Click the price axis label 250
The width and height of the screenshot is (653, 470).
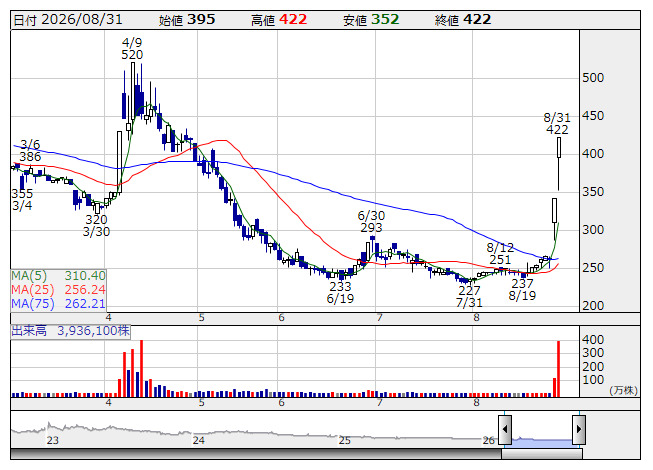pyautogui.click(x=593, y=268)
